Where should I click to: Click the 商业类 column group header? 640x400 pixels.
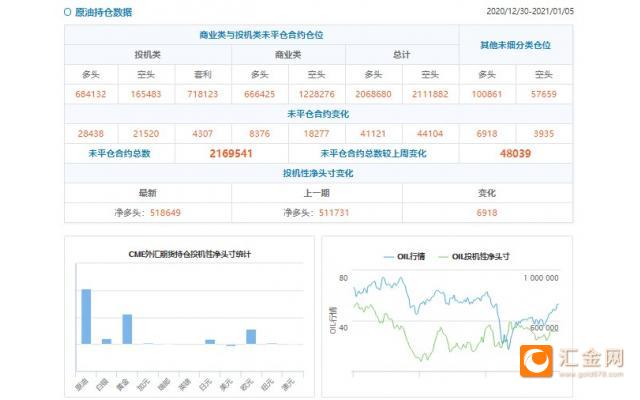pos(288,55)
